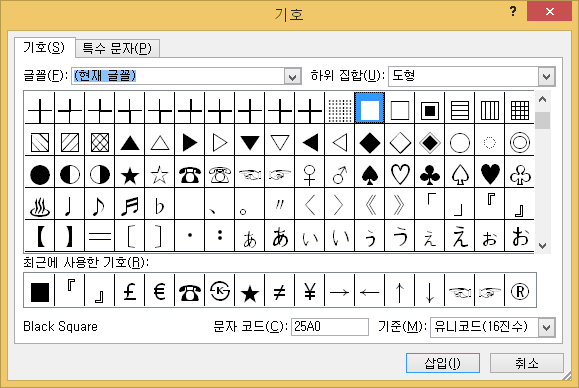Pick the registered trademark ® recent symbol
579x388 pixels.
(x=520, y=292)
